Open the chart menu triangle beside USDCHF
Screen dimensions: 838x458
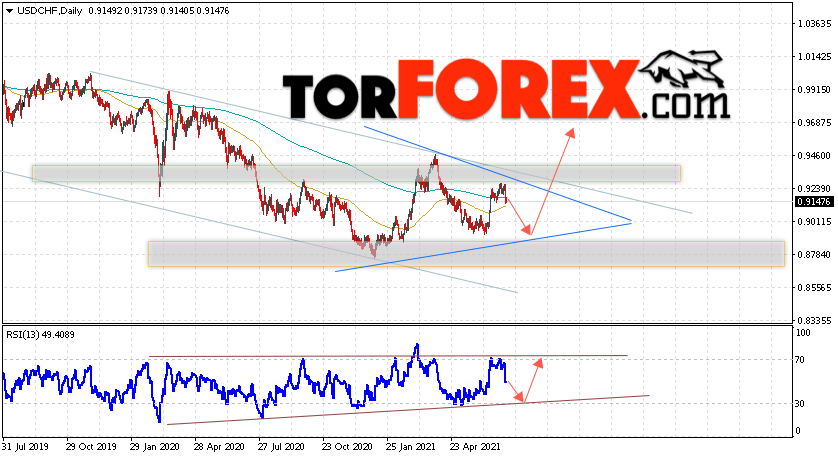10,11
